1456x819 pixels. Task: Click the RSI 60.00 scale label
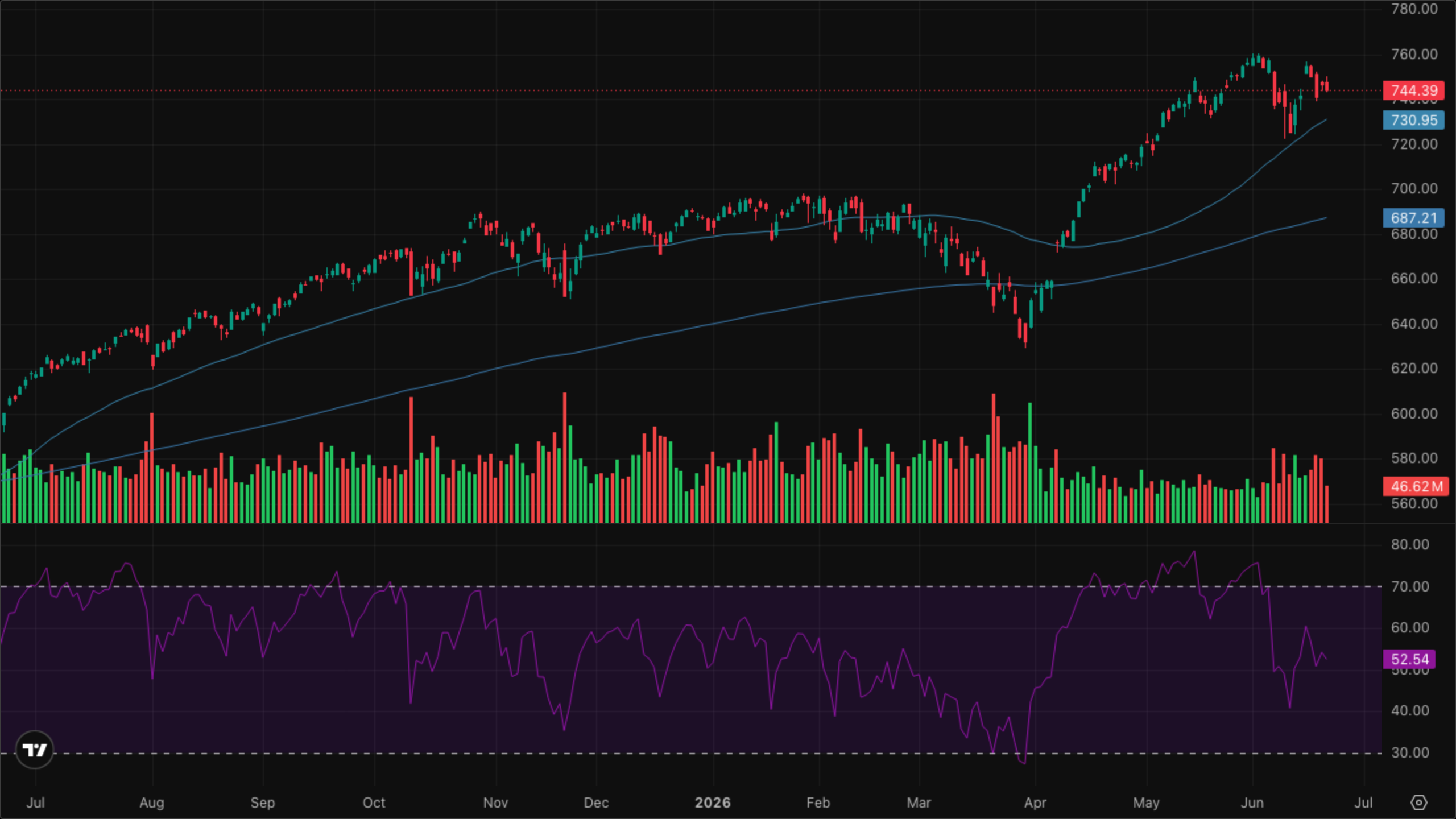point(1410,627)
